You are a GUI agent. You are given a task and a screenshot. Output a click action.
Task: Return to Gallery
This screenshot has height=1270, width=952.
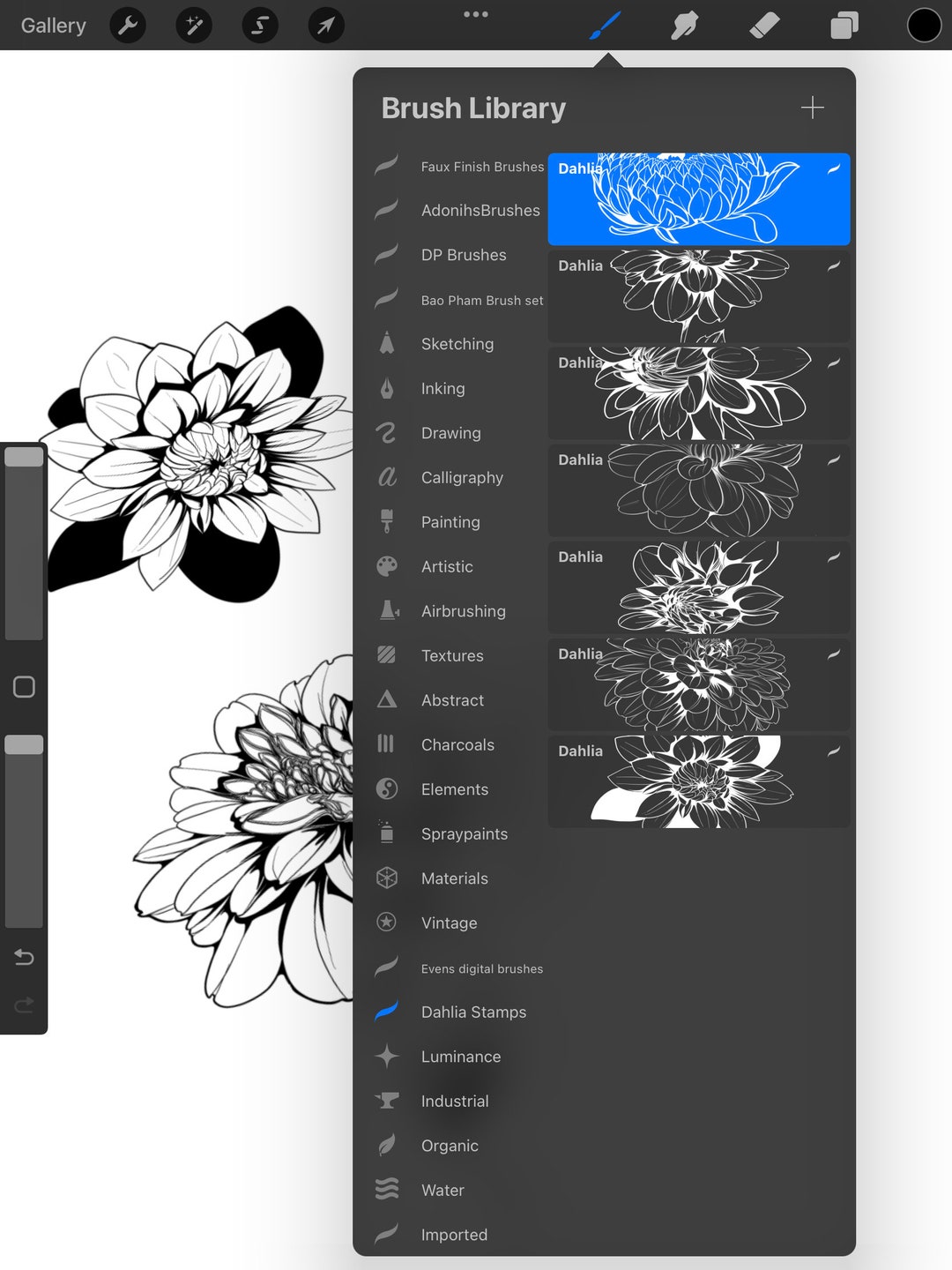[x=54, y=26]
